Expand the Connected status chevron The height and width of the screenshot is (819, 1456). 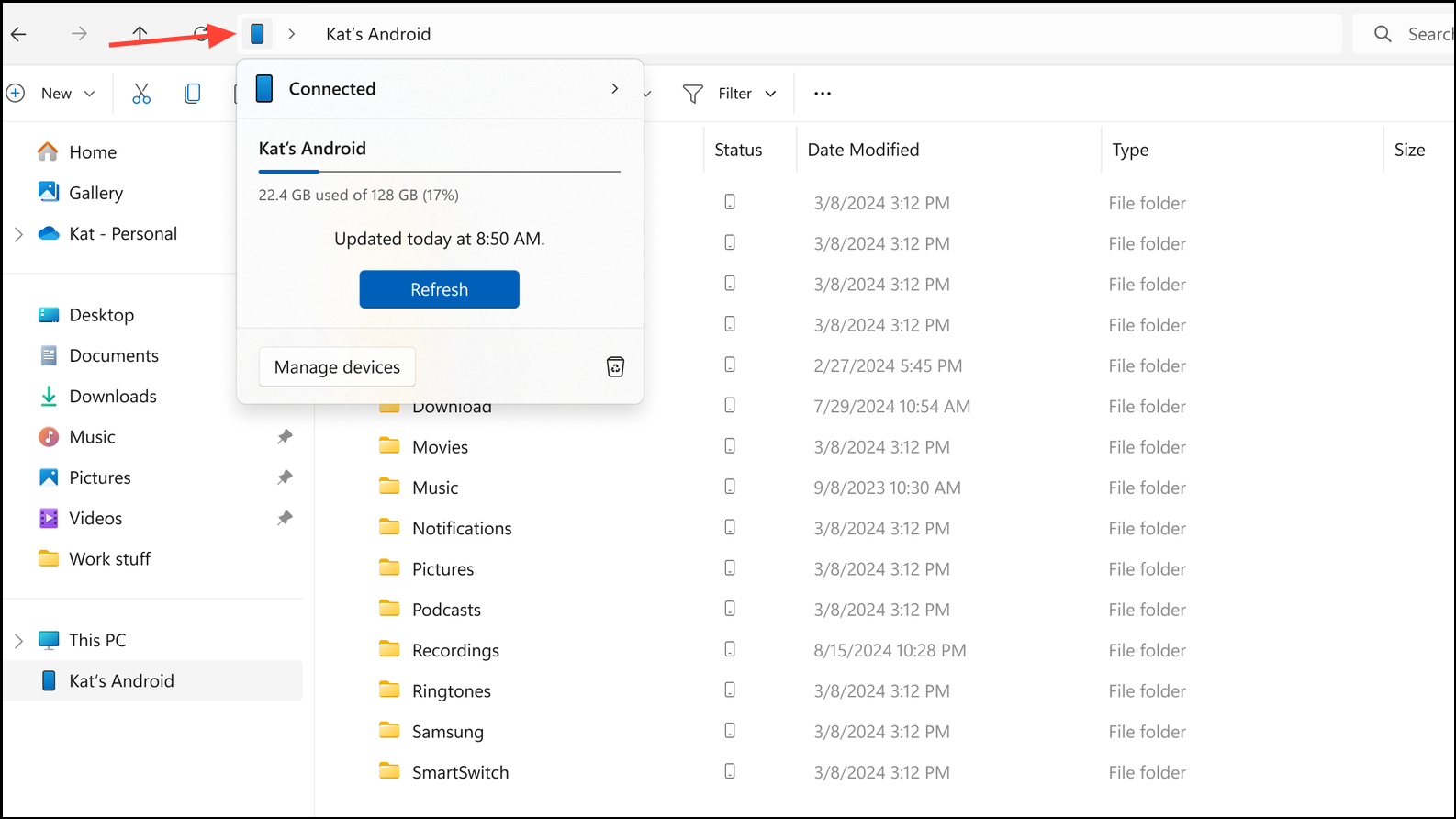coord(615,89)
